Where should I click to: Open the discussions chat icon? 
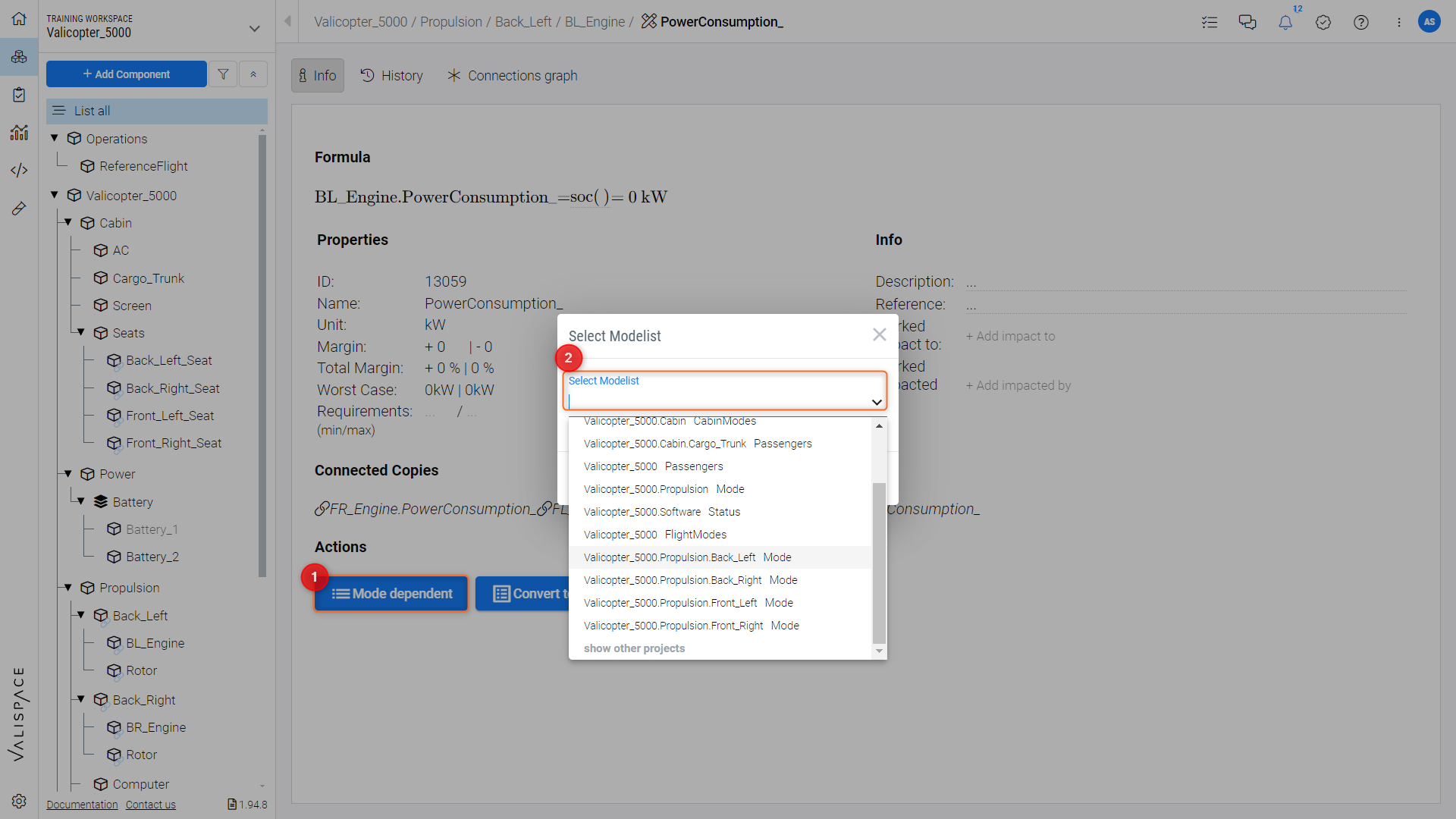coord(1247,22)
